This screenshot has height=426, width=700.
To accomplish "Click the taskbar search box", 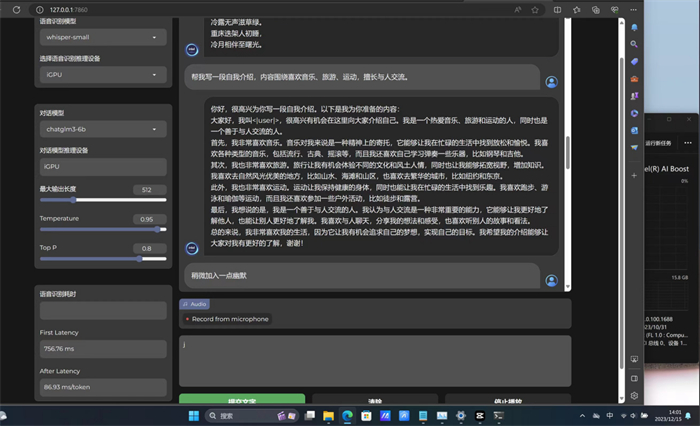I will pyautogui.click(x=245, y=415).
